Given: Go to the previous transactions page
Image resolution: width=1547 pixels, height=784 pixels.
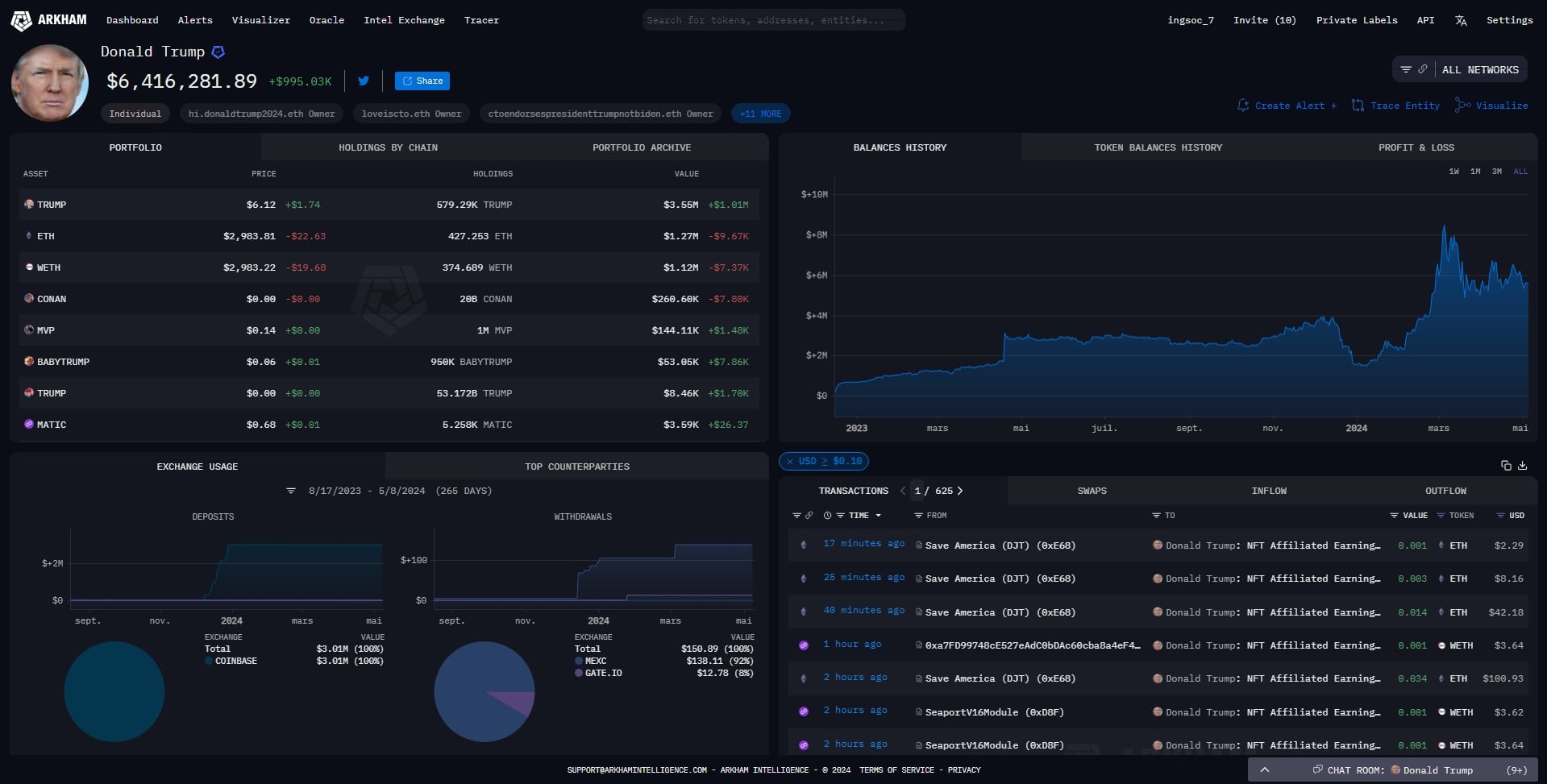Looking at the screenshot, I should (x=903, y=491).
